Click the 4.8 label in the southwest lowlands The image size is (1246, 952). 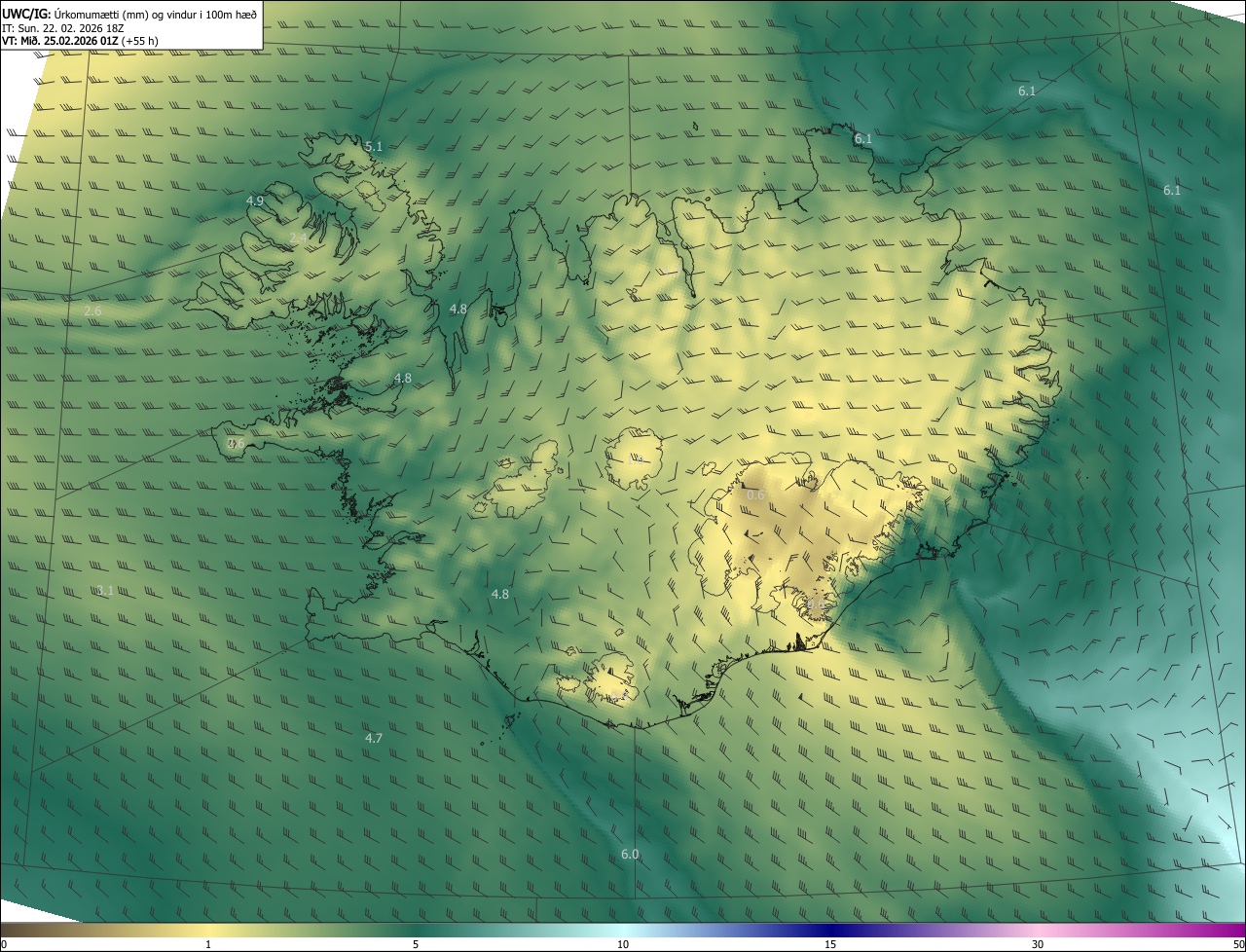(x=500, y=594)
